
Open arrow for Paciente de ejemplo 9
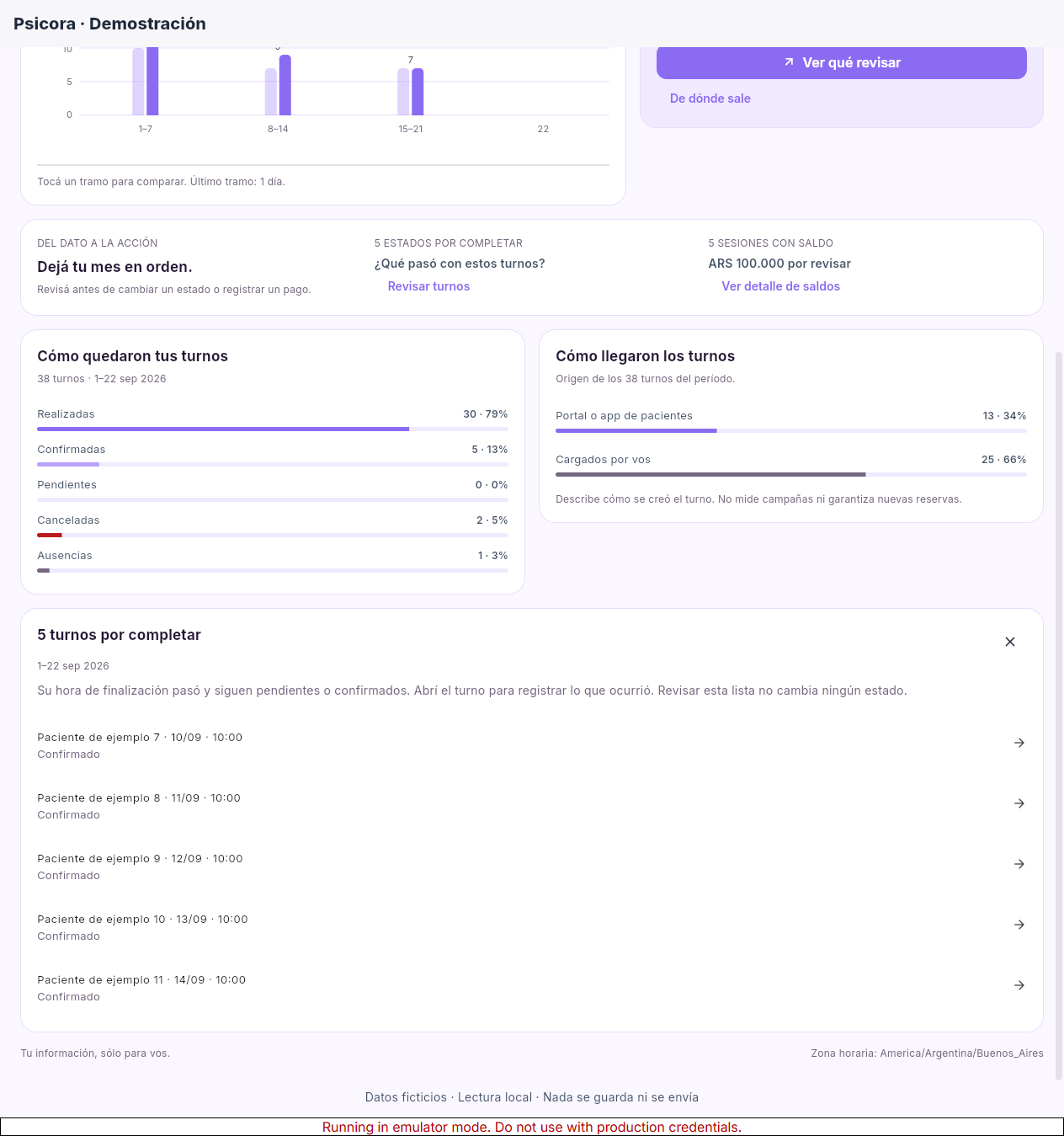1019,864
